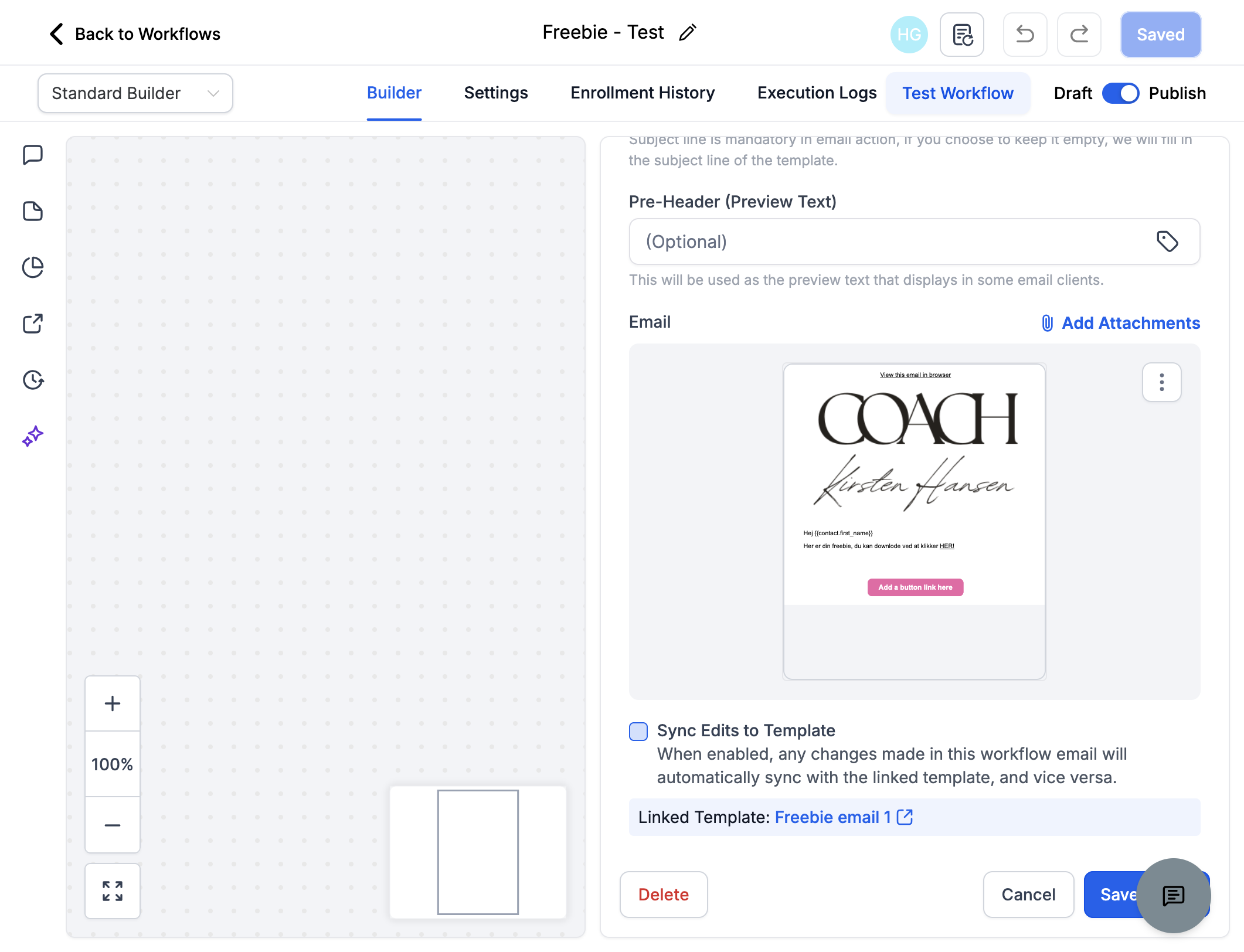The image size is (1244, 952).
Task: Fit the canvas to screen
Action: 113,891
